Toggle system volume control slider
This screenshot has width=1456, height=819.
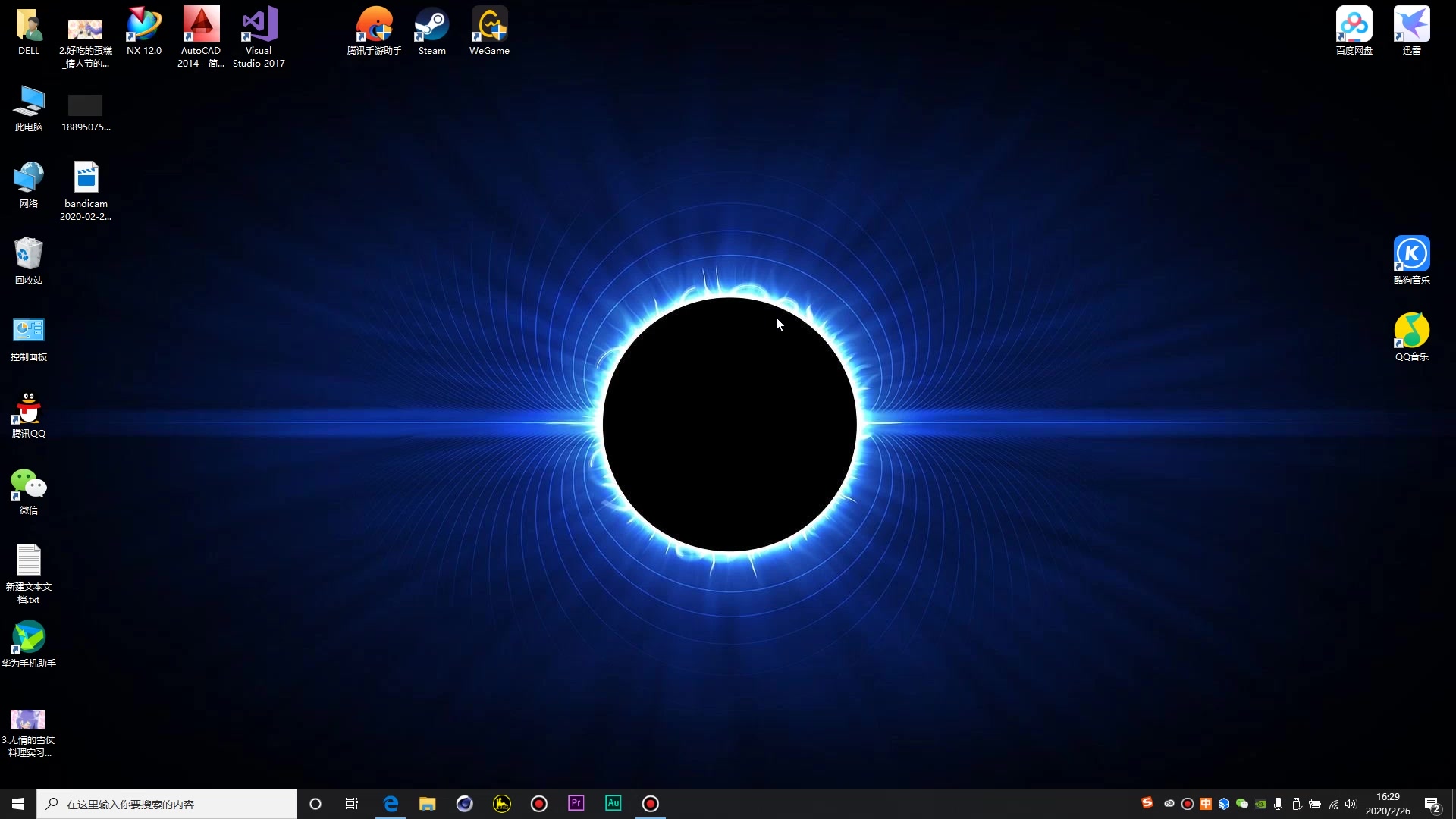(x=1351, y=803)
